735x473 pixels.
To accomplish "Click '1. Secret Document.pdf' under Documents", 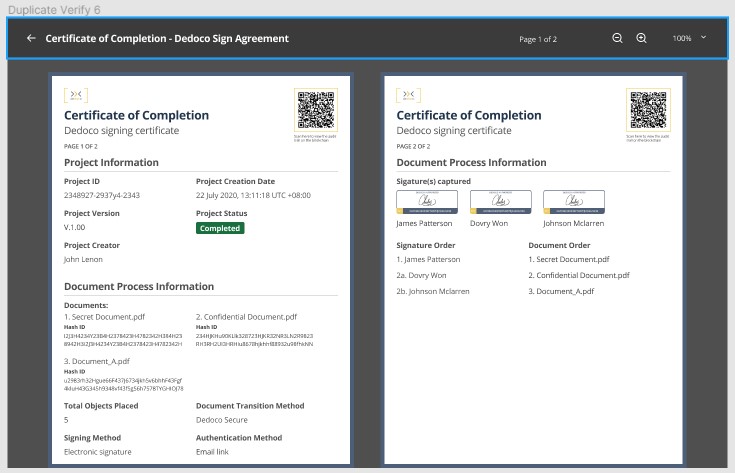I will click(105, 317).
